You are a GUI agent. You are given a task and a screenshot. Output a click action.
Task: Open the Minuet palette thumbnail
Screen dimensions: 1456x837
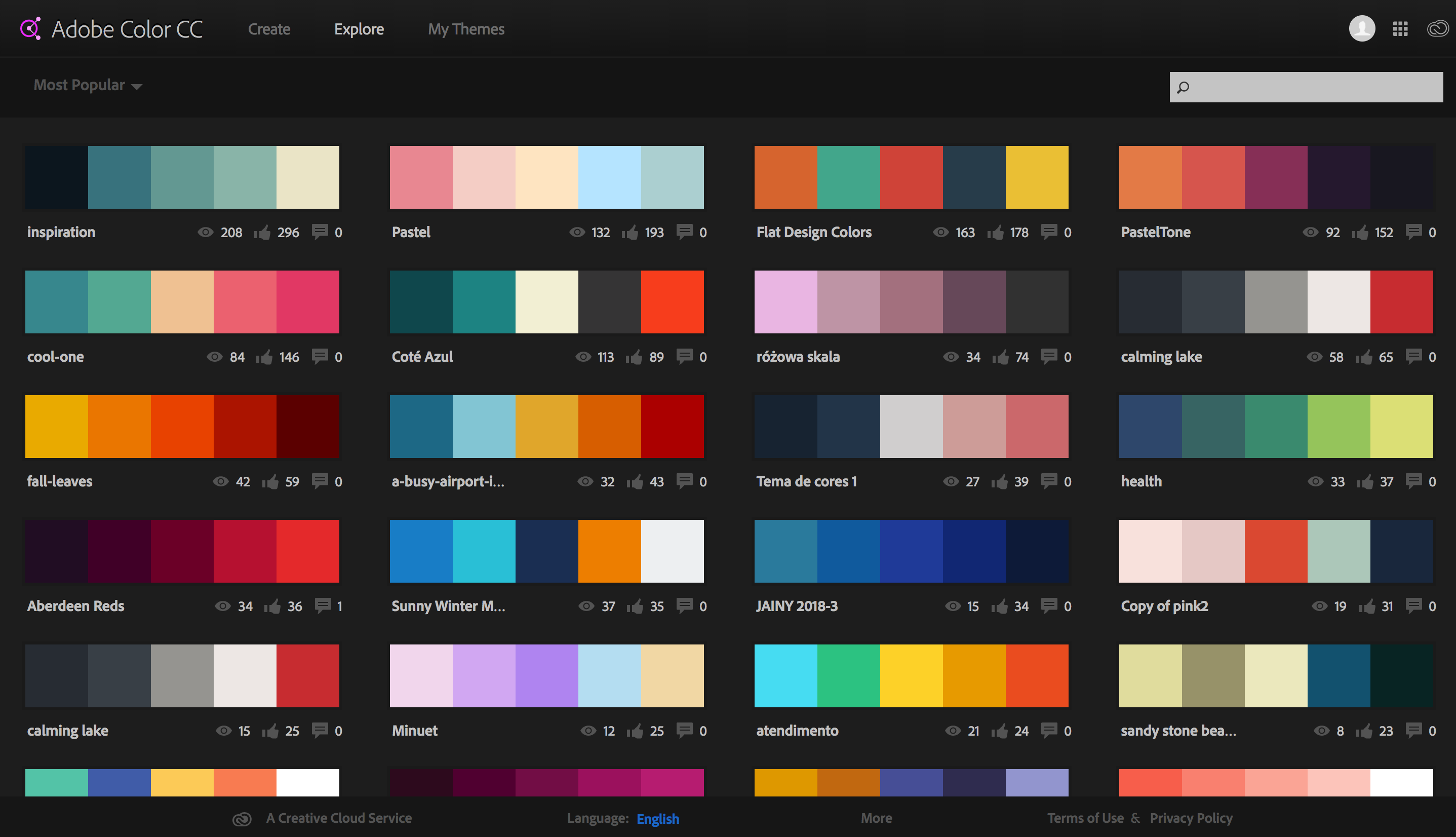[546, 675]
